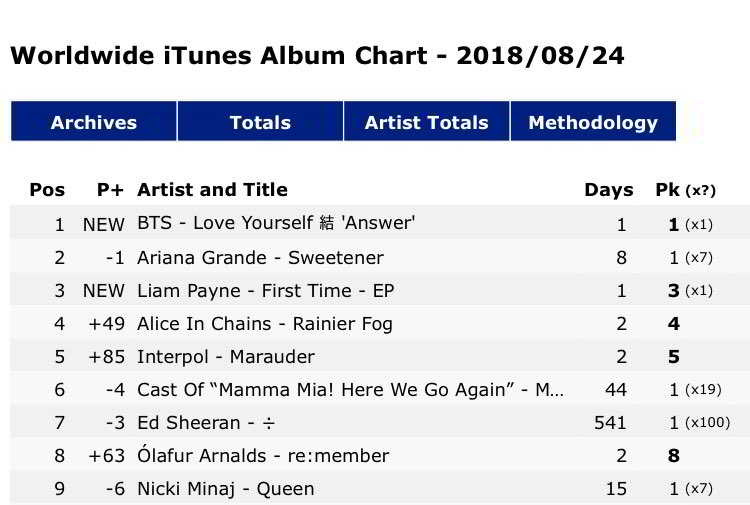Select Liam Payne - First Time - EP
Viewport: 750px width, 505px height.
pyautogui.click(x=265, y=291)
